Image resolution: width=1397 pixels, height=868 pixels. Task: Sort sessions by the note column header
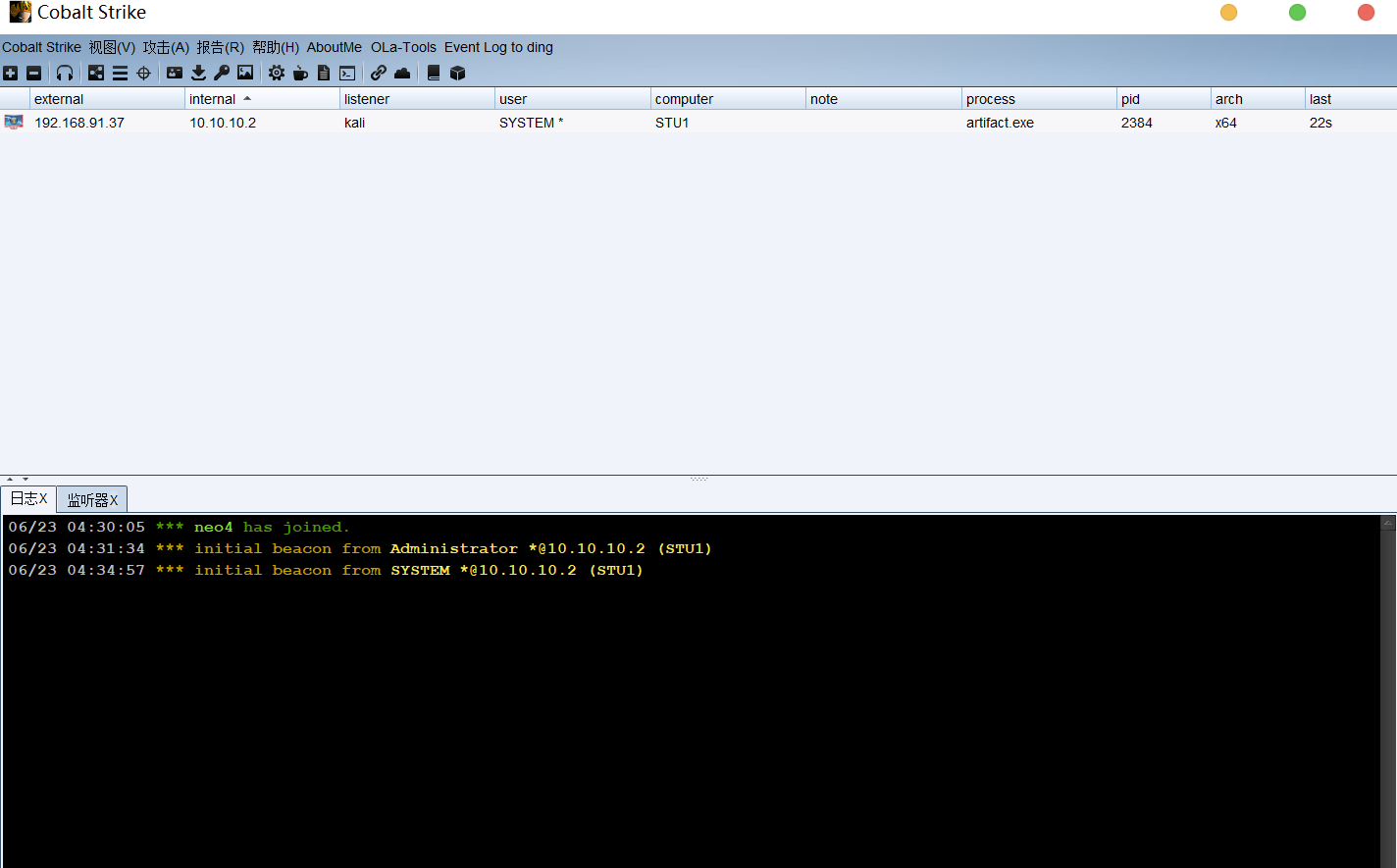tap(884, 99)
